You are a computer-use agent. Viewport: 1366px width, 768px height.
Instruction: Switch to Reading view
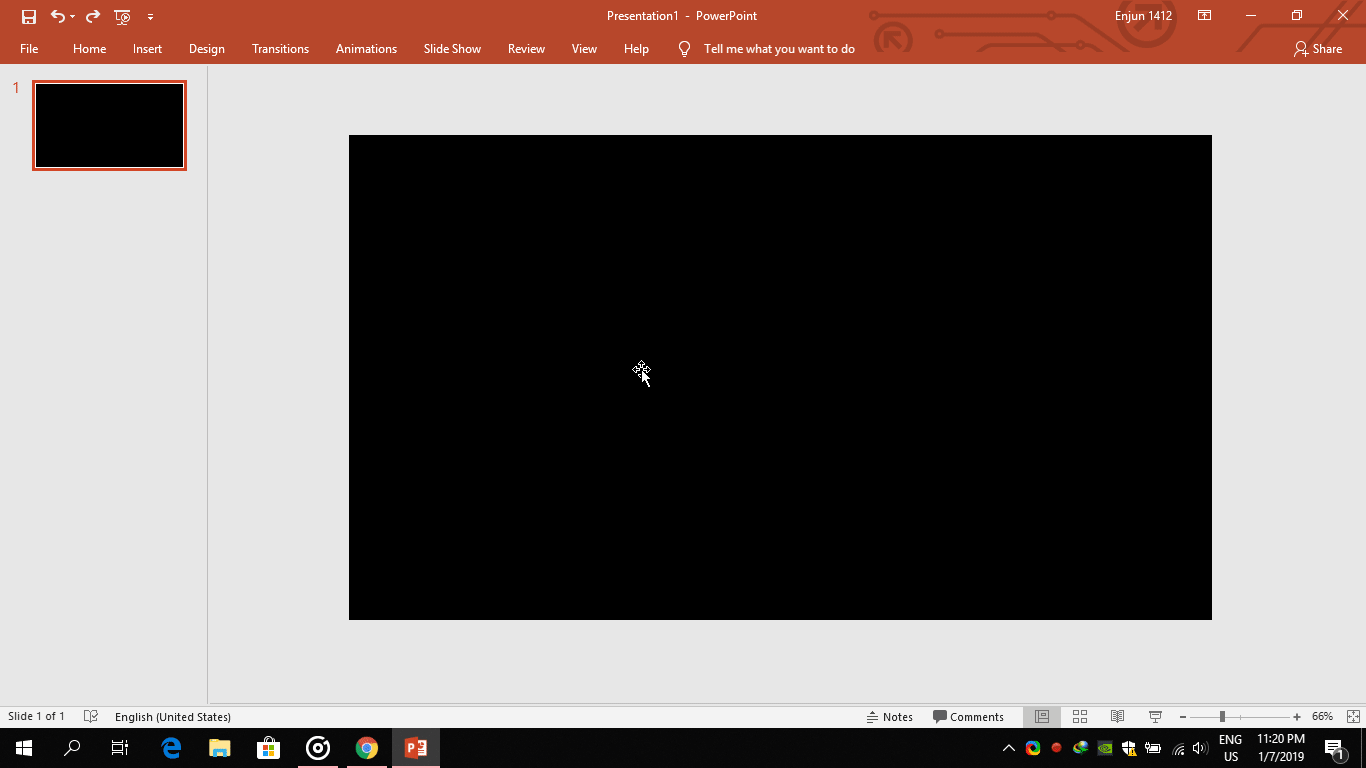(1117, 717)
